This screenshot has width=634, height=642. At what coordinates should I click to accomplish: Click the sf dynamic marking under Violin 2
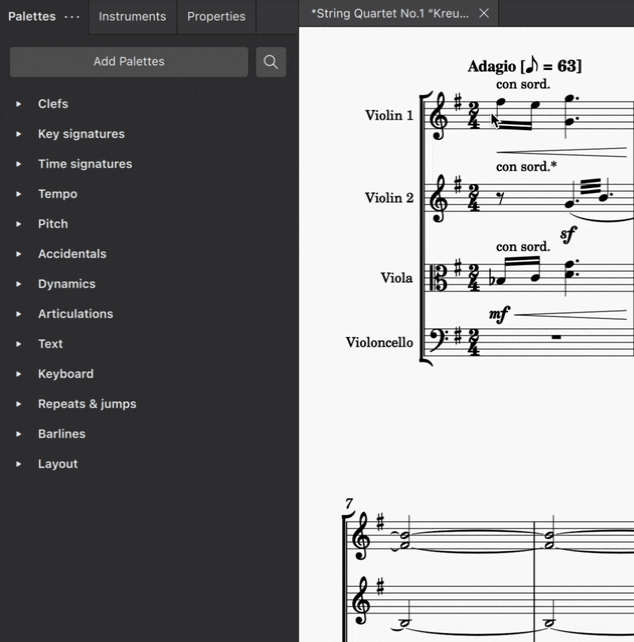(x=568, y=235)
